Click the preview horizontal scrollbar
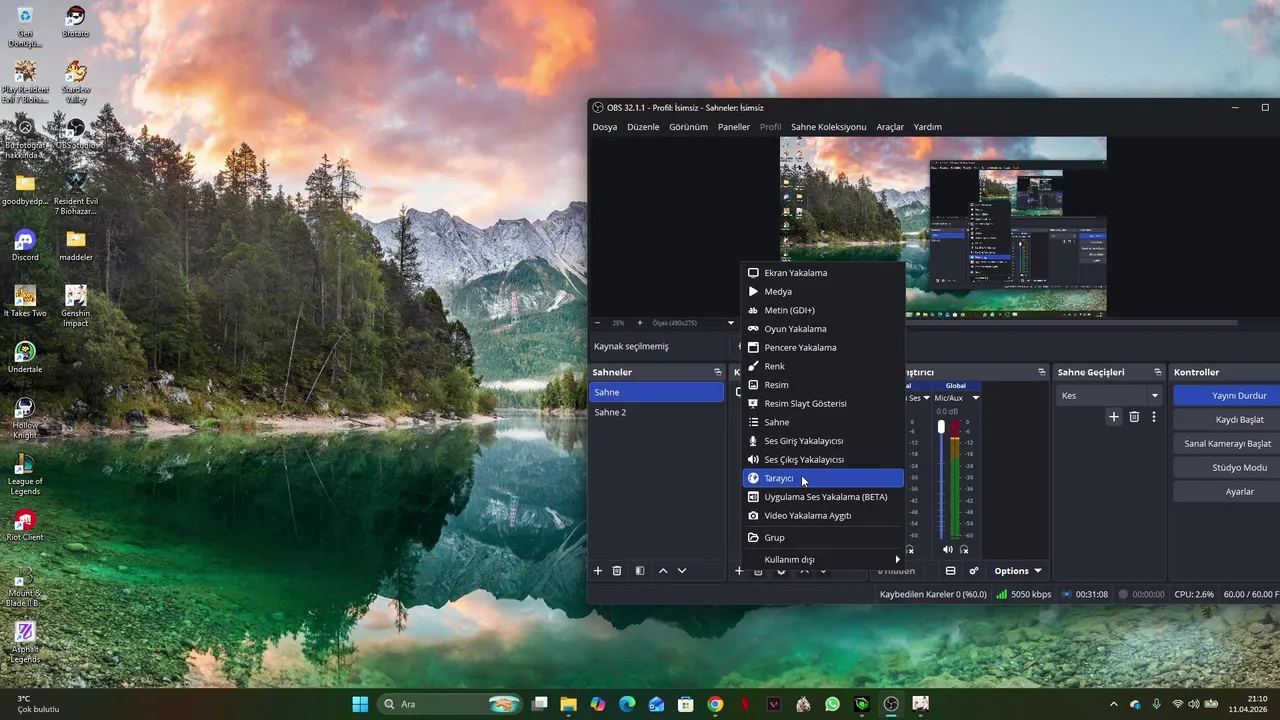Image resolution: width=1280 pixels, height=720 pixels. [1072, 323]
